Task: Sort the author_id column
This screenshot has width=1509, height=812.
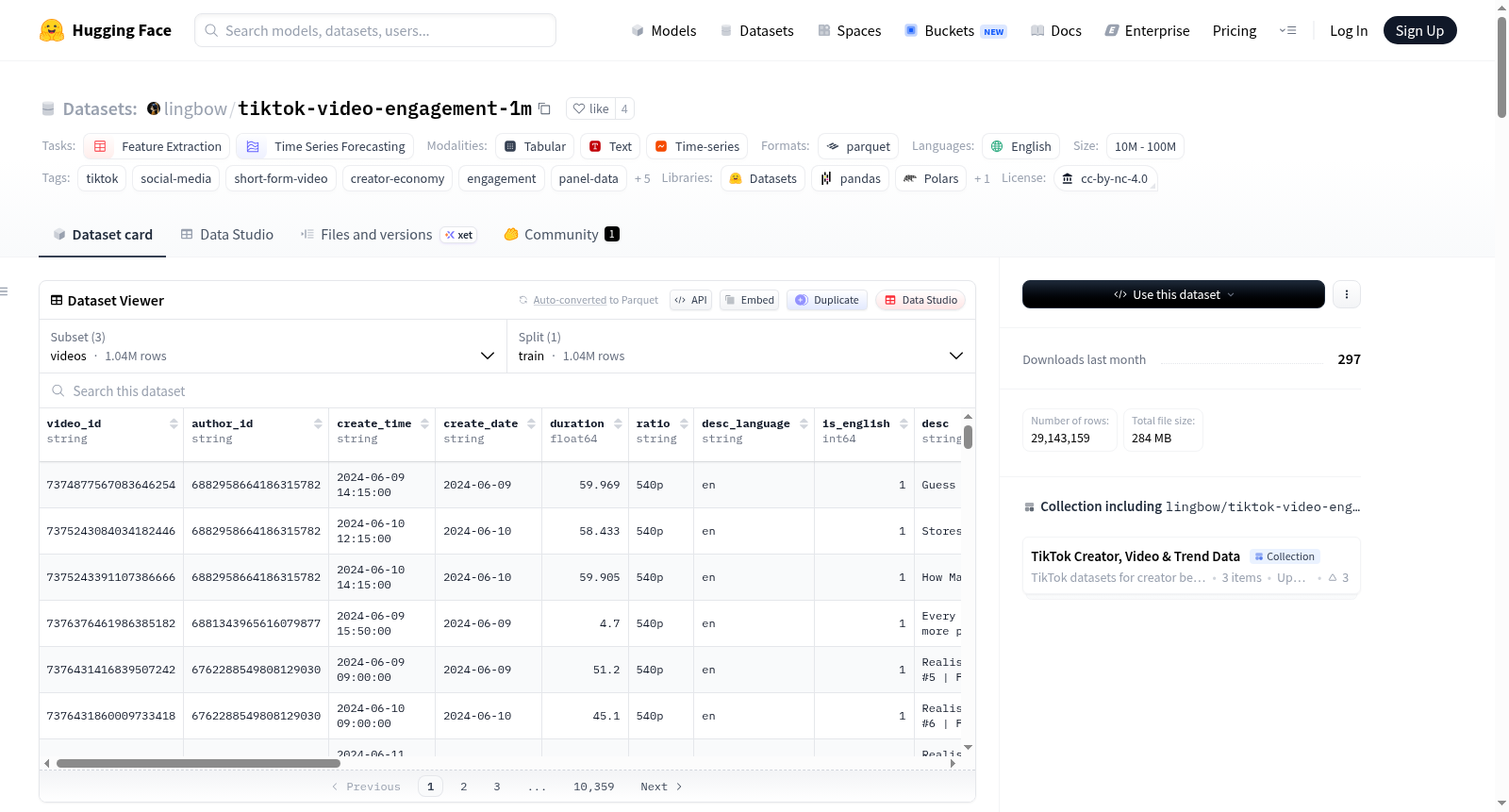Action: [x=318, y=423]
